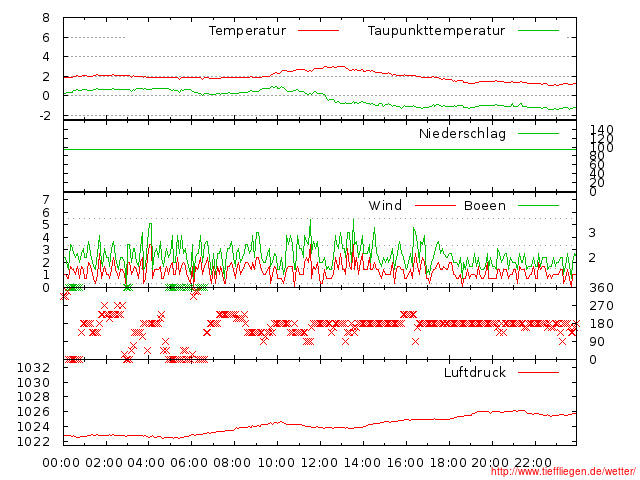The width and height of the screenshot is (640, 480).
Task: Click the green Taupunkttemperatur legend line sample
Action: click(539, 32)
